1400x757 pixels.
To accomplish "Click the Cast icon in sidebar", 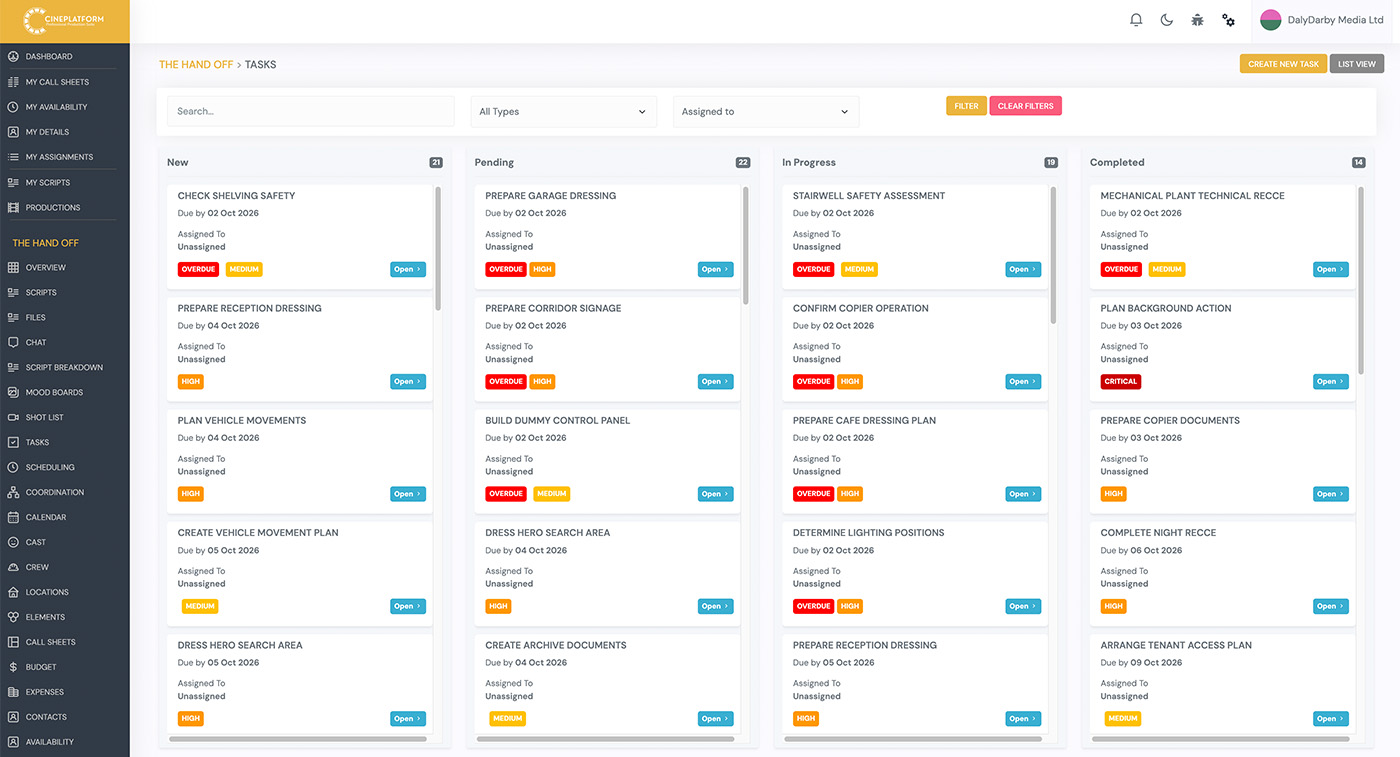I will tap(13, 542).
